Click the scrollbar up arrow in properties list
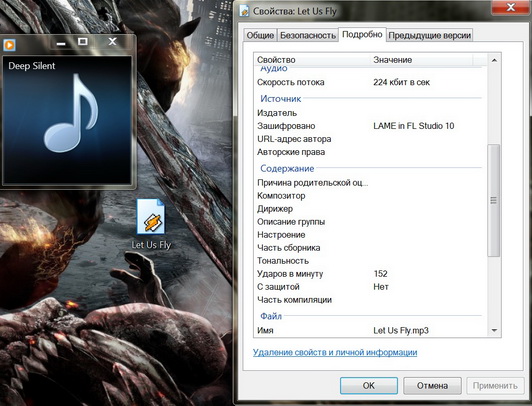 [x=494, y=60]
